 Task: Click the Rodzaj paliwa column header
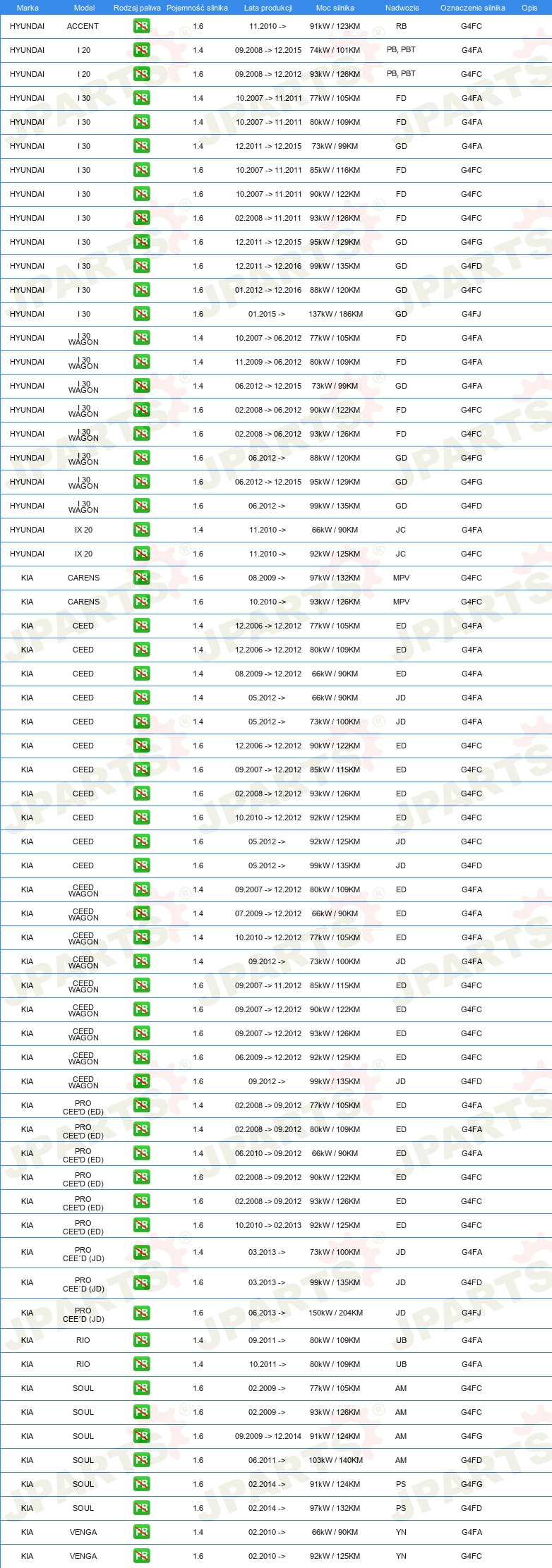tap(137, 8)
